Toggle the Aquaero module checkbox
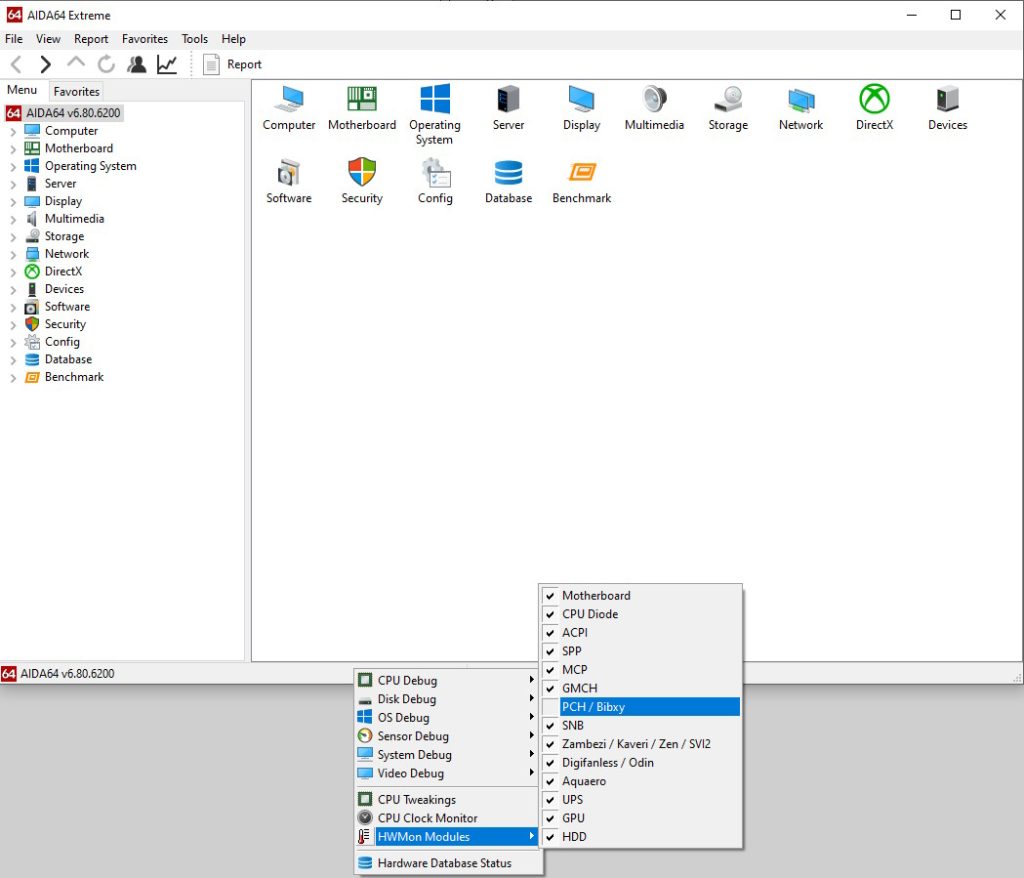The width and height of the screenshot is (1024, 878). [550, 781]
